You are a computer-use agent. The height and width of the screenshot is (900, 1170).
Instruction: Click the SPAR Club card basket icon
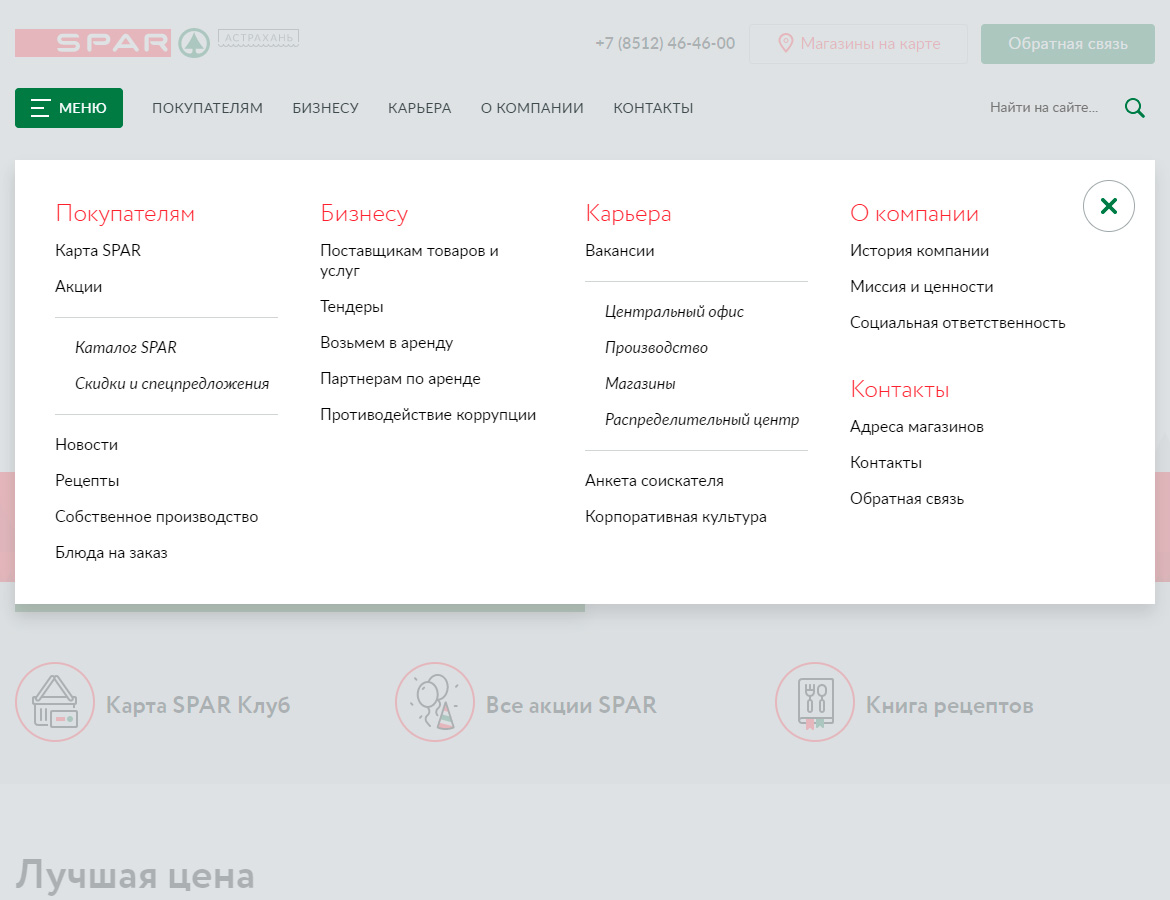click(55, 702)
